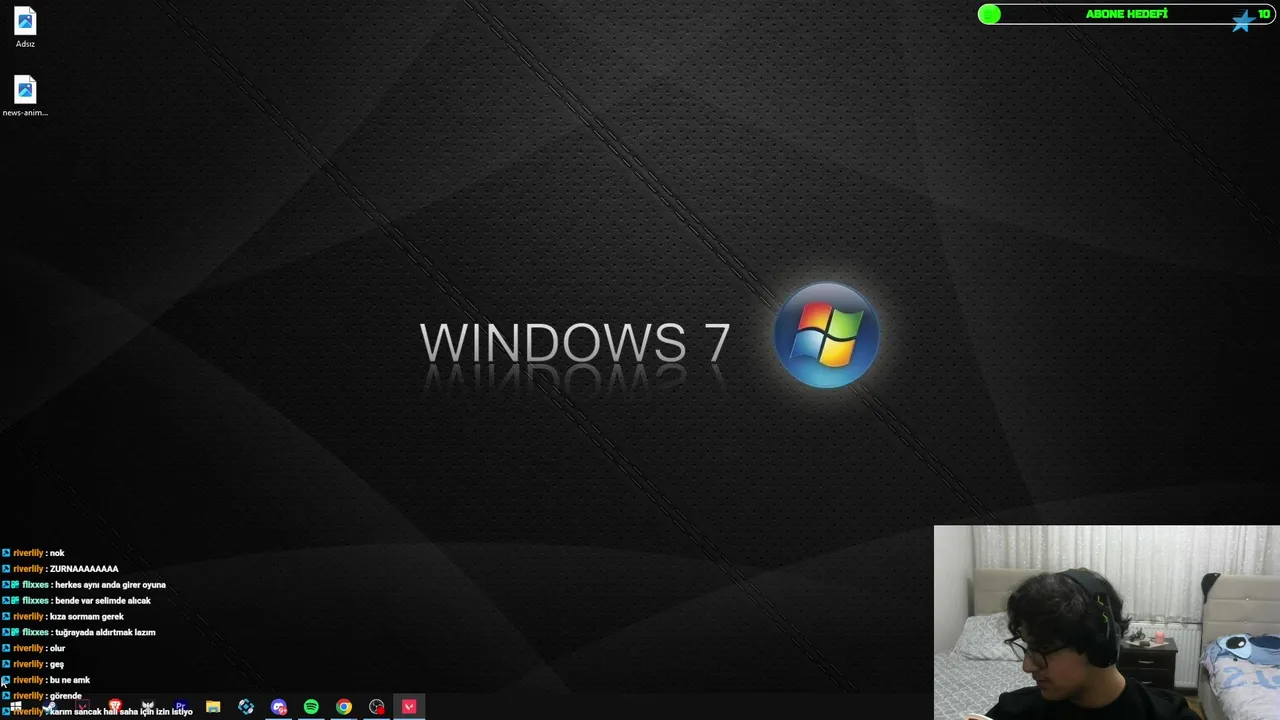
Task: Launch Steam from the taskbar
Action: click(x=50, y=706)
